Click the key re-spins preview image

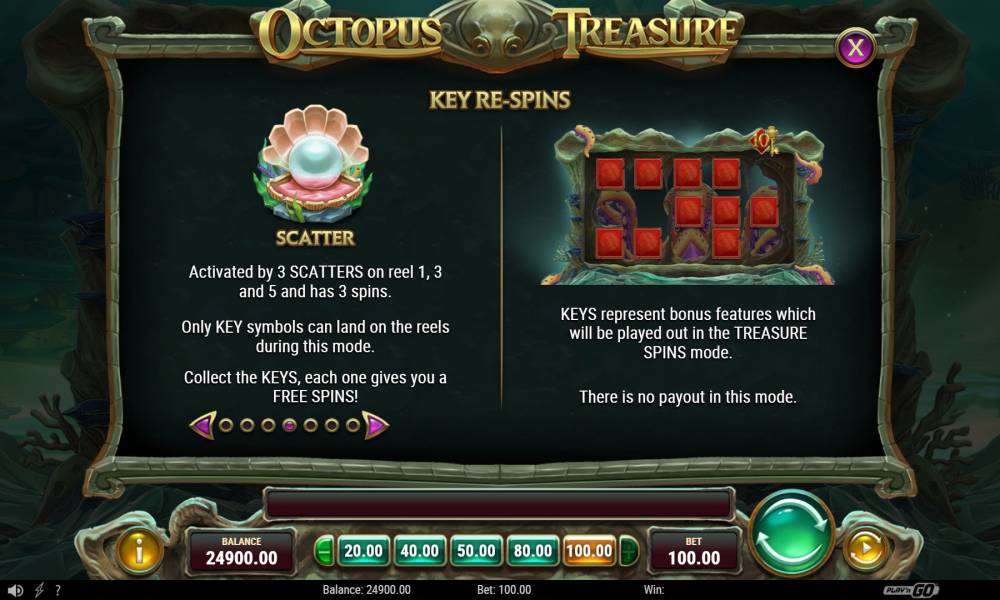tap(688, 205)
